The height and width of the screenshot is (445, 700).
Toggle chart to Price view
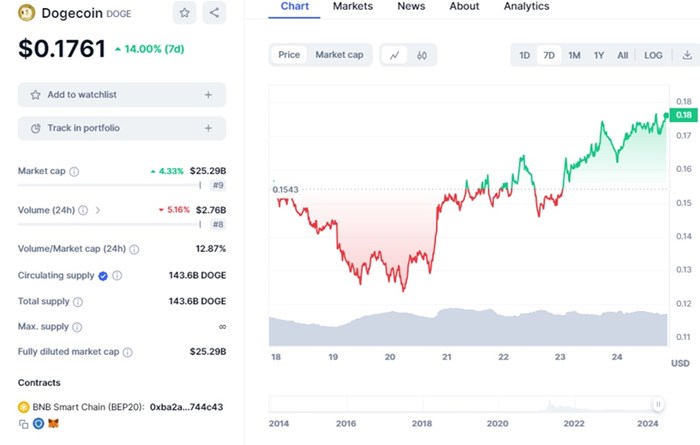pos(289,55)
